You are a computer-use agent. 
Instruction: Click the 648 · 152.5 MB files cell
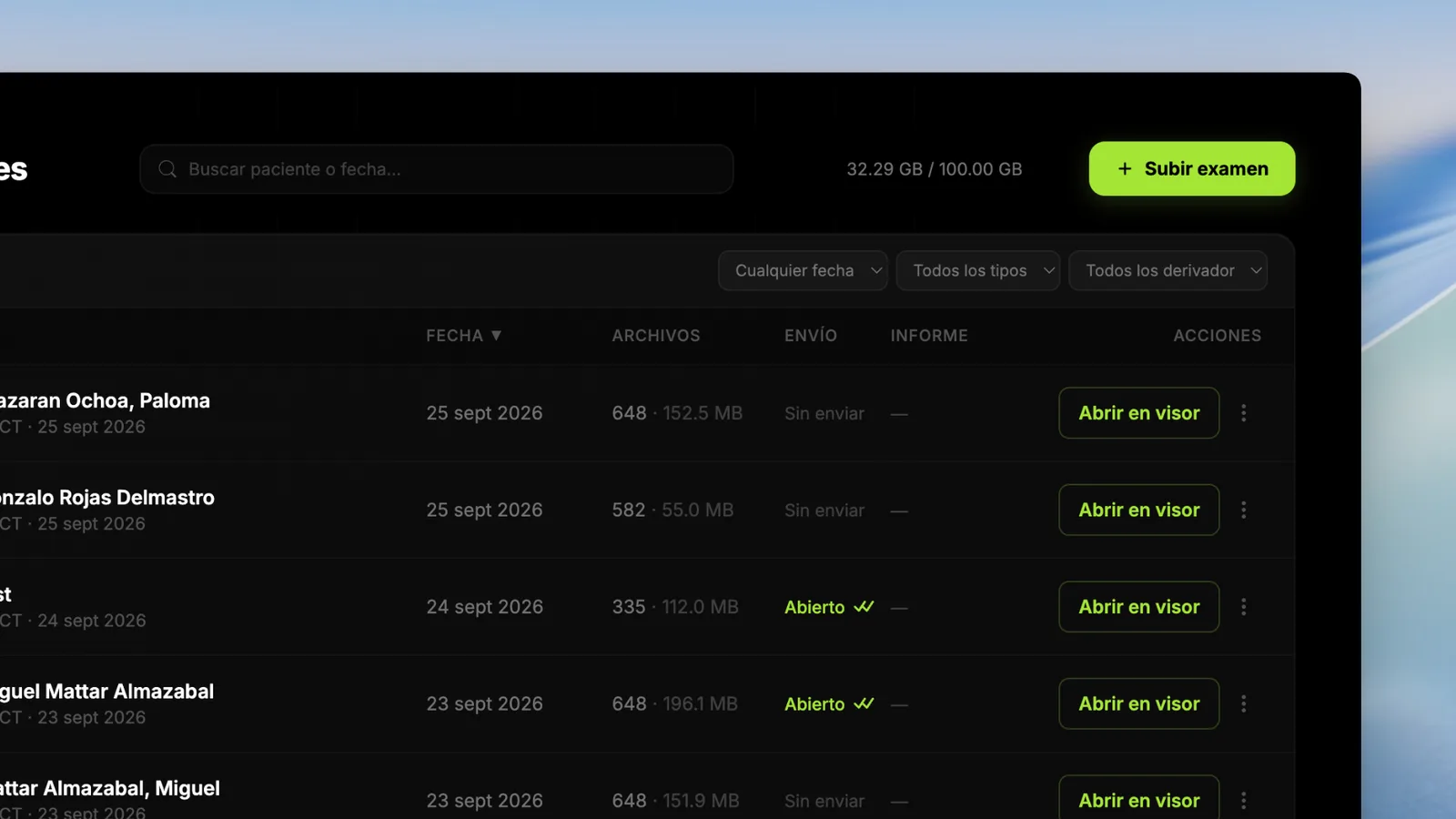pos(677,413)
